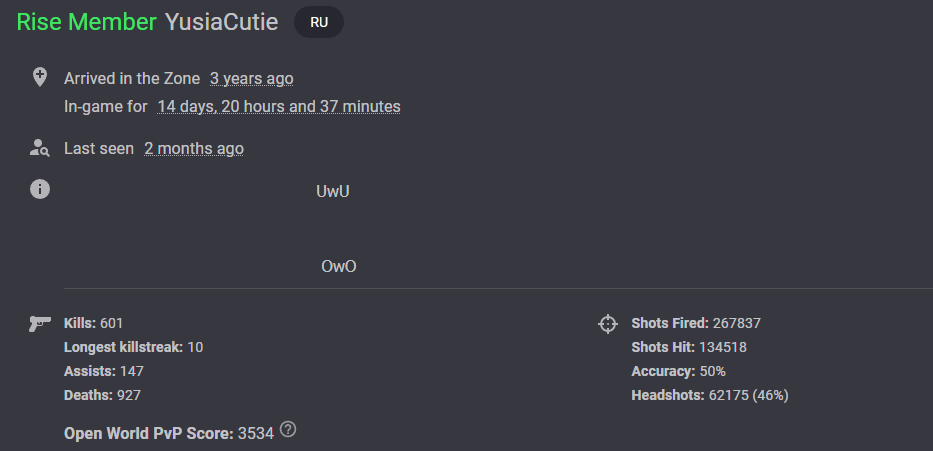Click the Headshots stat line

710,395
